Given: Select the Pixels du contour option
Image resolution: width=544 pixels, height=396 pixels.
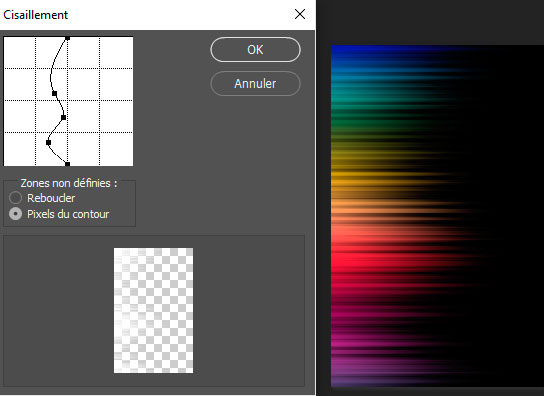Looking at the screenshot, I should (59, 214).
